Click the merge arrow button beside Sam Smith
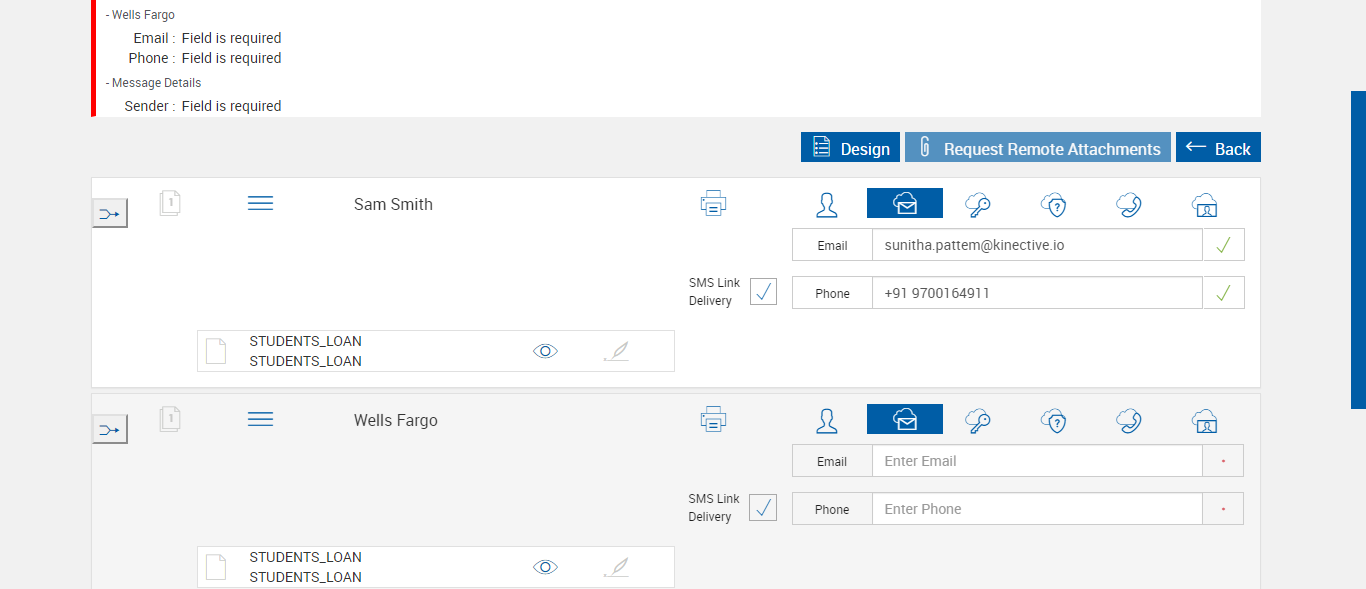 pos(110,213)
